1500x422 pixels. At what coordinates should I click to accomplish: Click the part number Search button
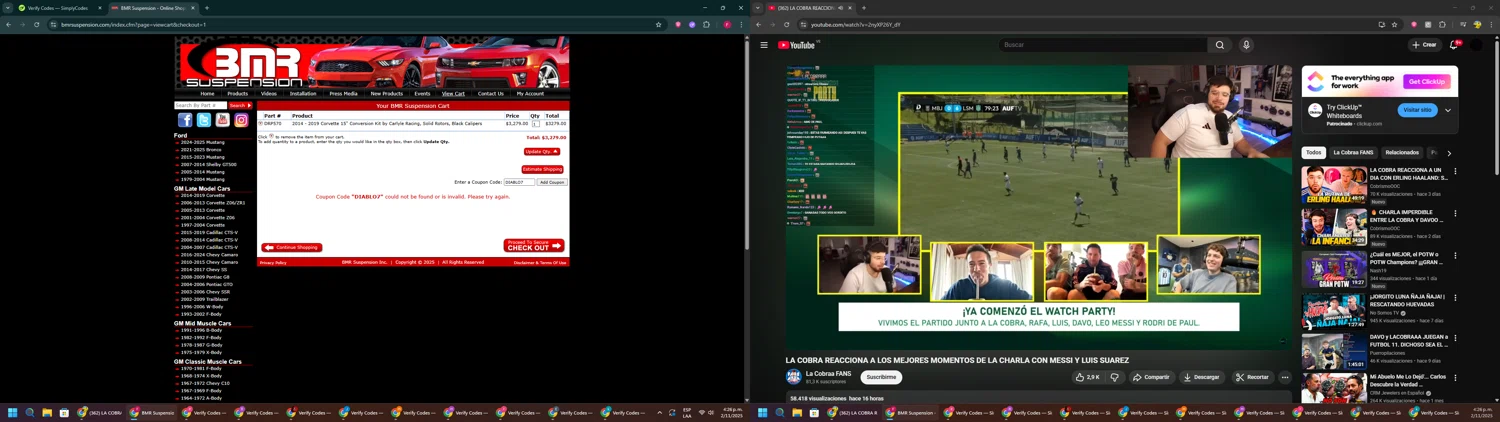click(x=240, y=105)
